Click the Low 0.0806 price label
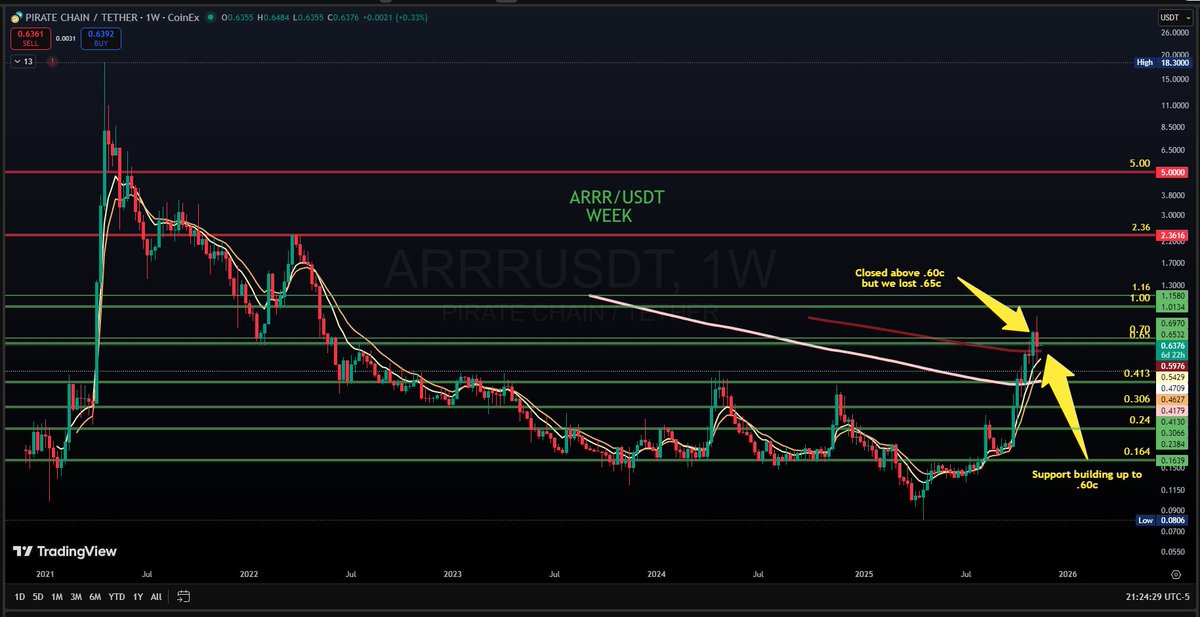 (1163, 521)
